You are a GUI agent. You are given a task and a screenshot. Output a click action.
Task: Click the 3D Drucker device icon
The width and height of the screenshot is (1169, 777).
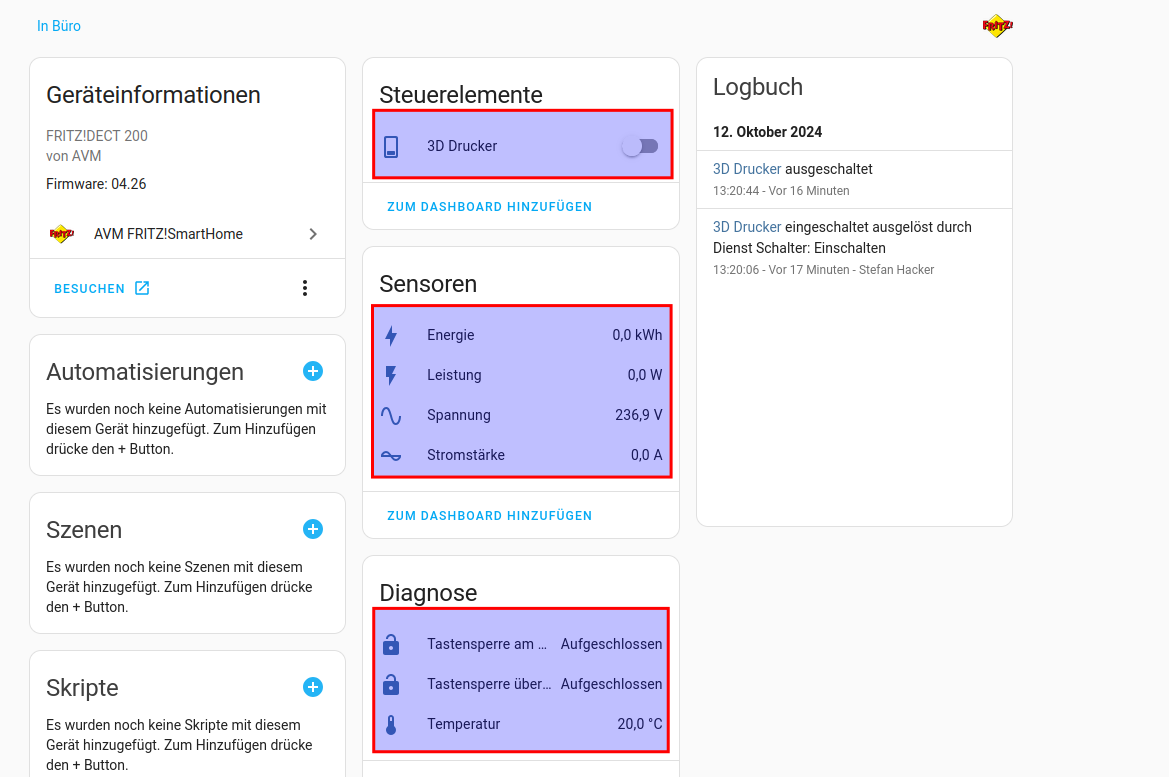[391, 147]
